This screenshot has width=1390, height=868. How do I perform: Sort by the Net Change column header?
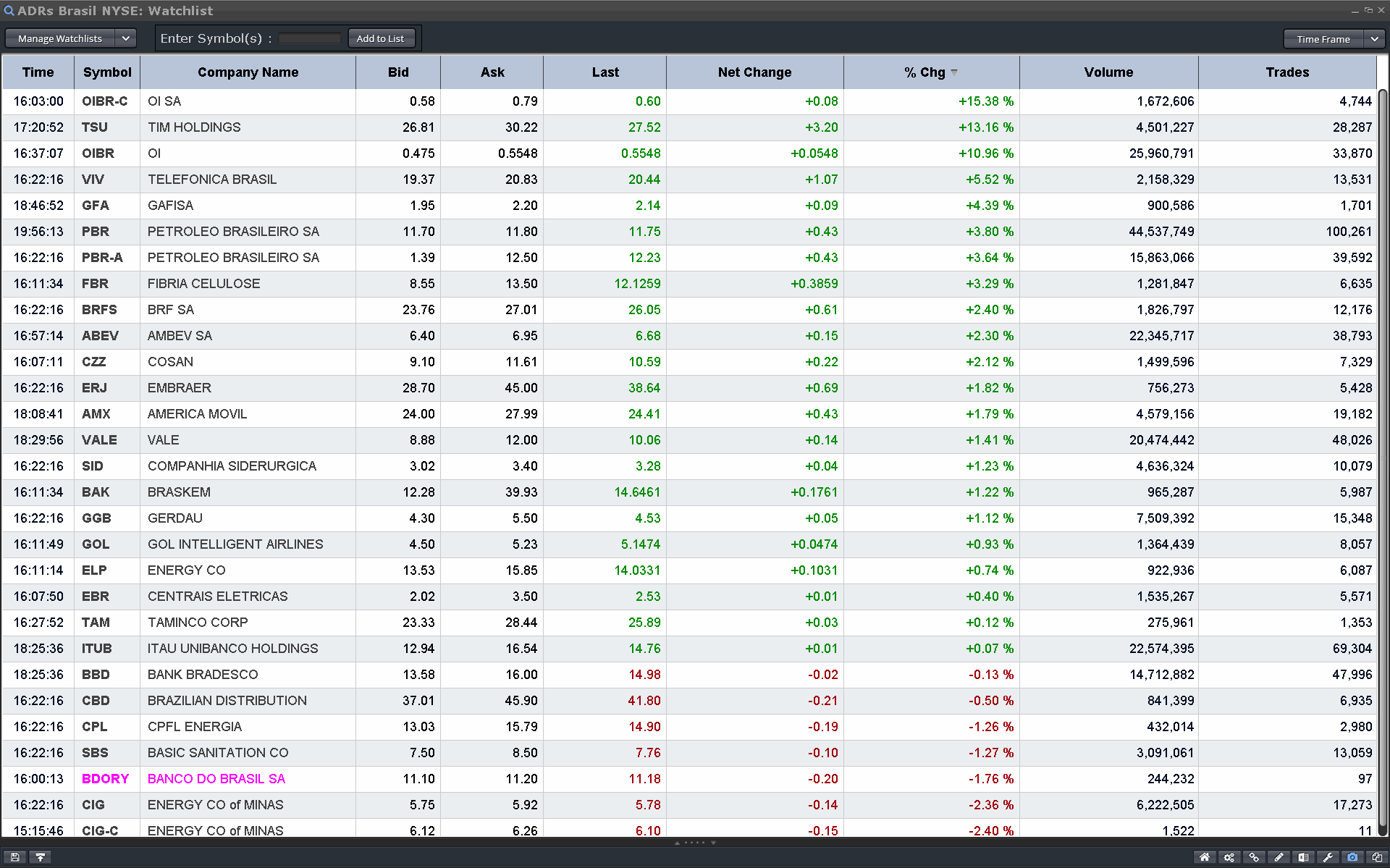click(754, 72)
